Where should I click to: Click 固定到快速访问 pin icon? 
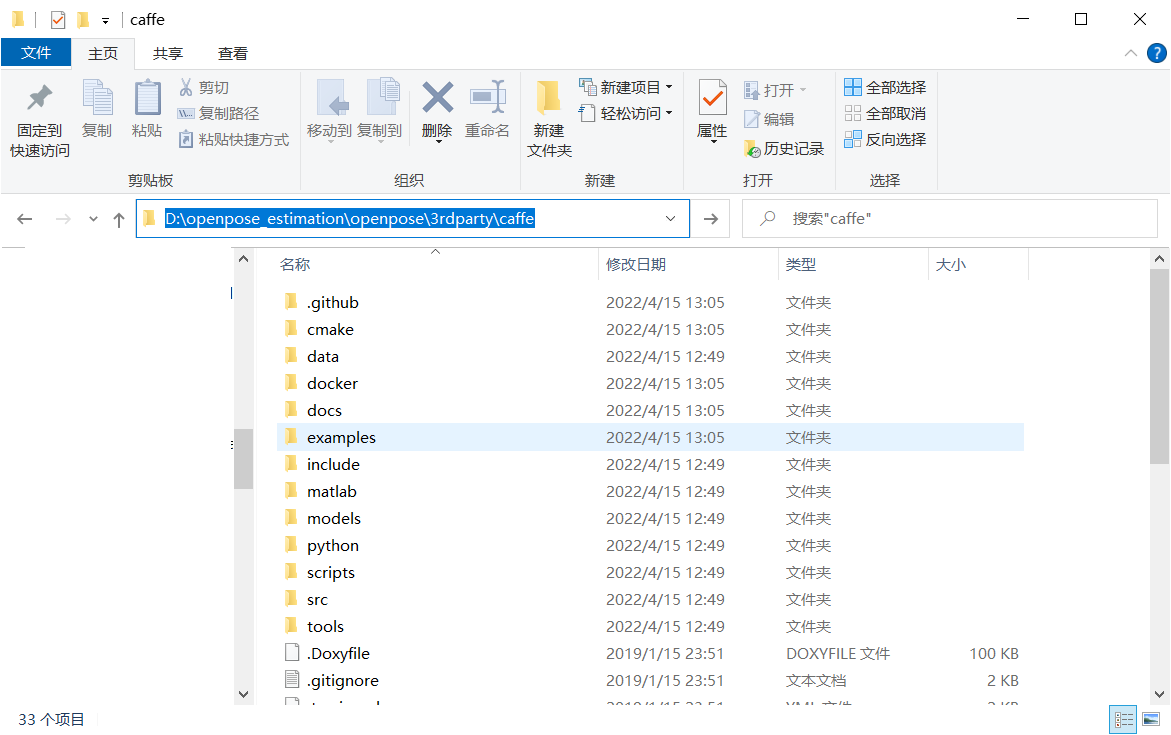tap(40, 99)
